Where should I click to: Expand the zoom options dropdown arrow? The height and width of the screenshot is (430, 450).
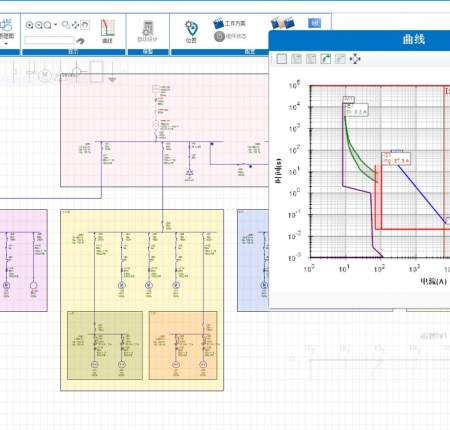[x=56, y=25]
